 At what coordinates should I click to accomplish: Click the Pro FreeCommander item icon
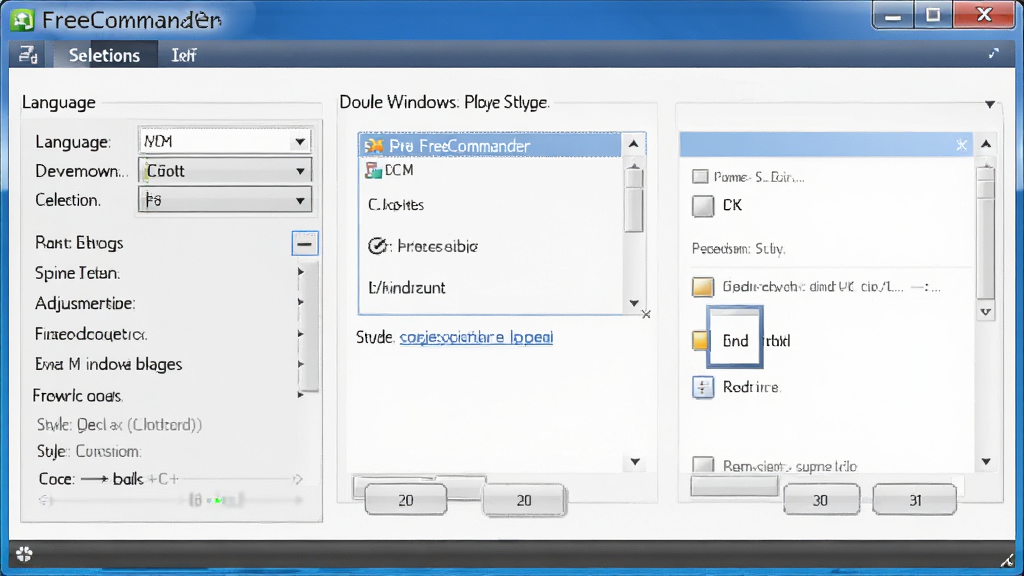tap(374, 145)
